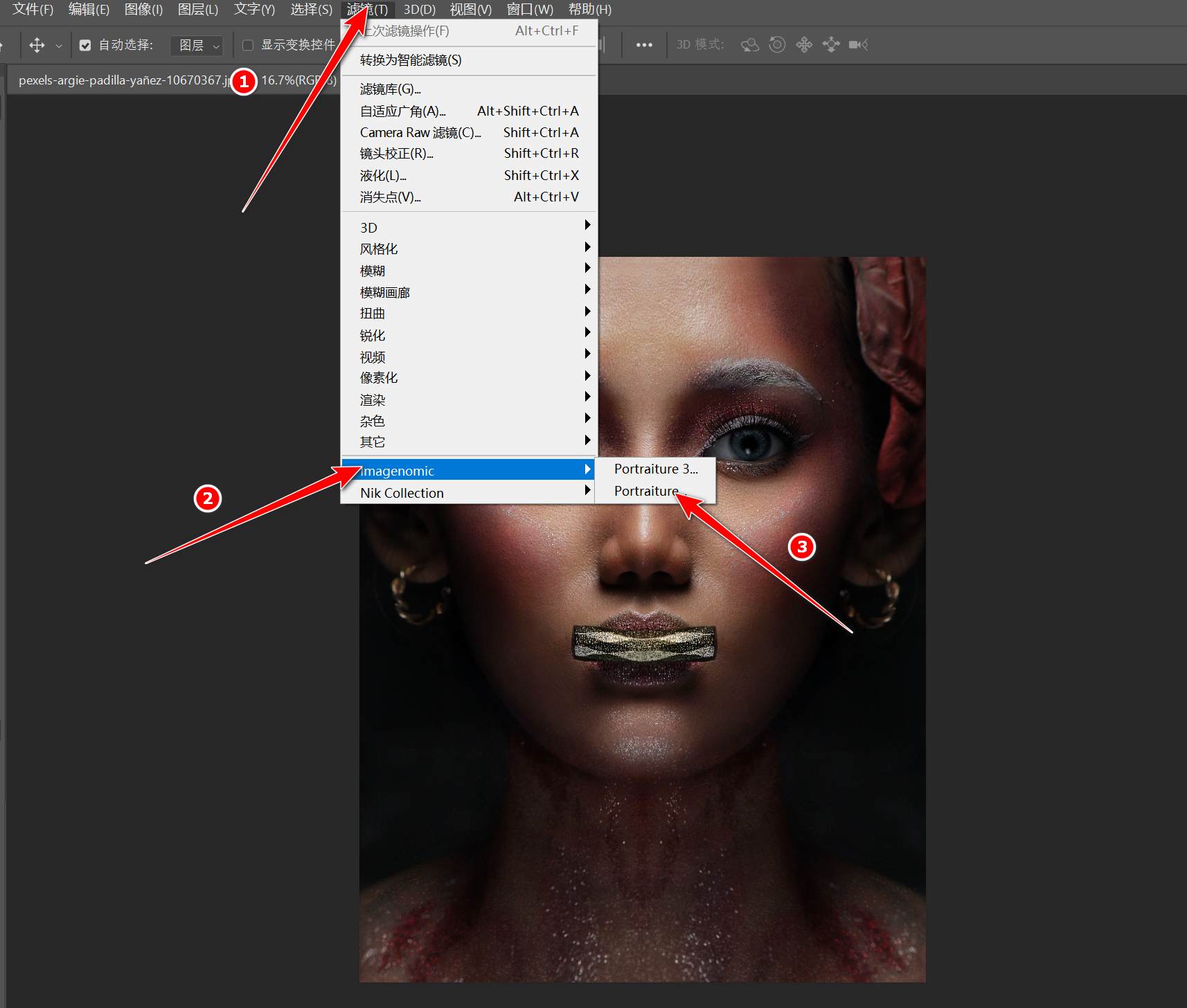1187x1008 pixels.
Task: Click the 3D roll camera icon
Action: point(777,45)
